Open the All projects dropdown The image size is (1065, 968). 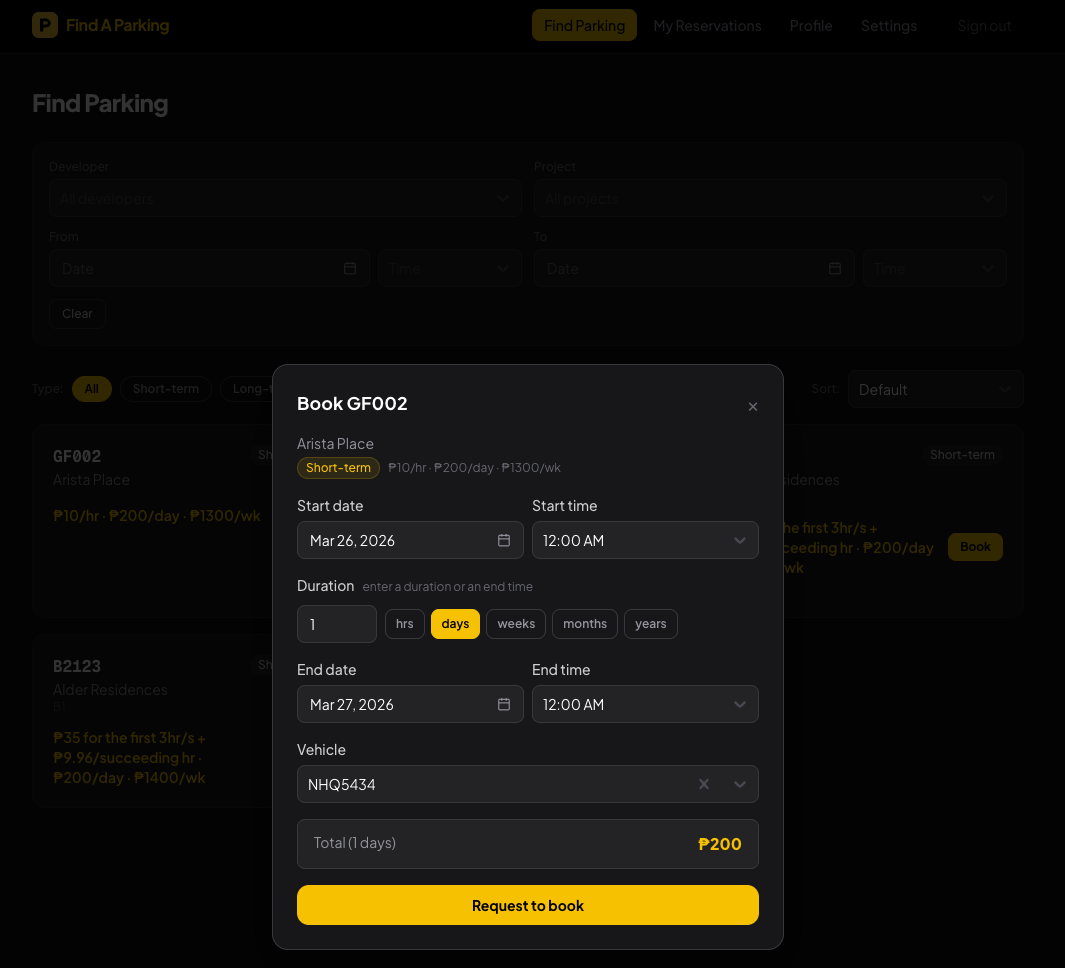770,198
